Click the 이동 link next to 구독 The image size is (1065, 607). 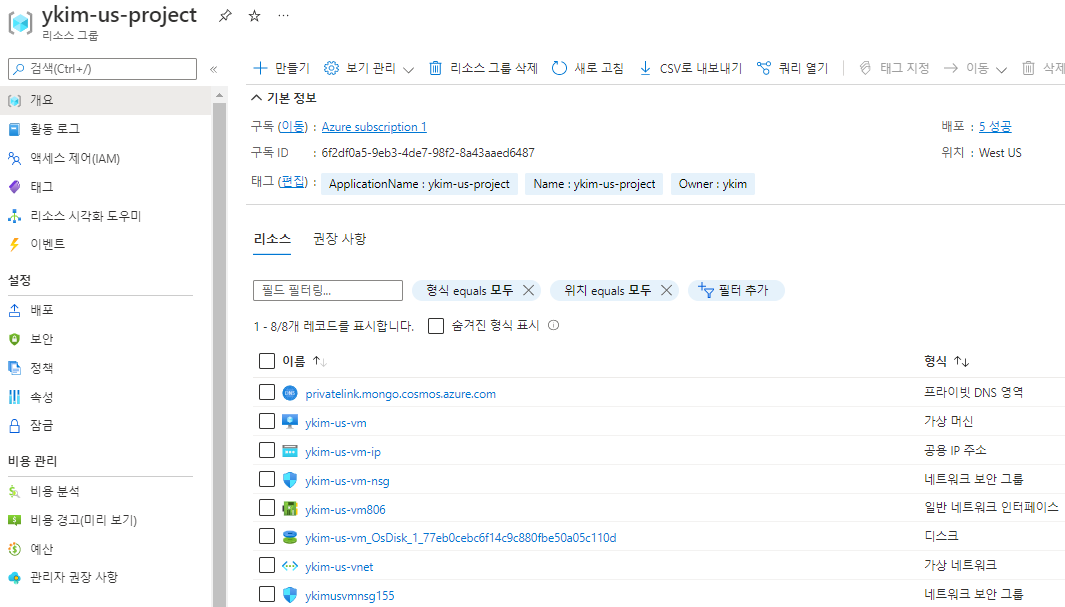tap(293, 126)
